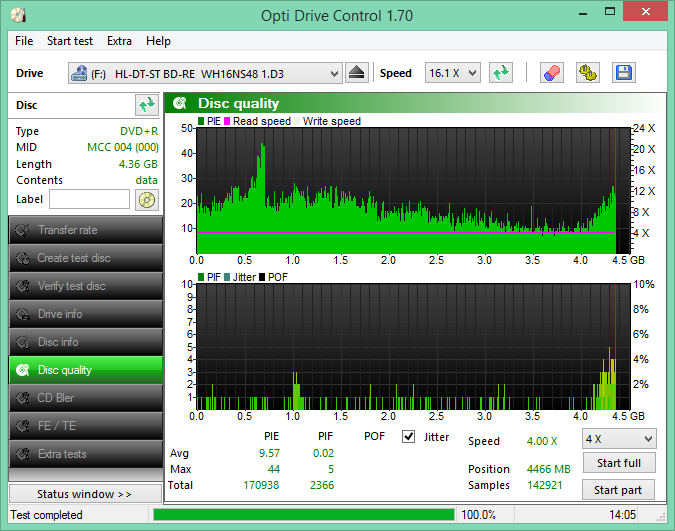Click the green progress bar at 100%
The width and height of the screenshot is (675, 531).
[304, 515]
